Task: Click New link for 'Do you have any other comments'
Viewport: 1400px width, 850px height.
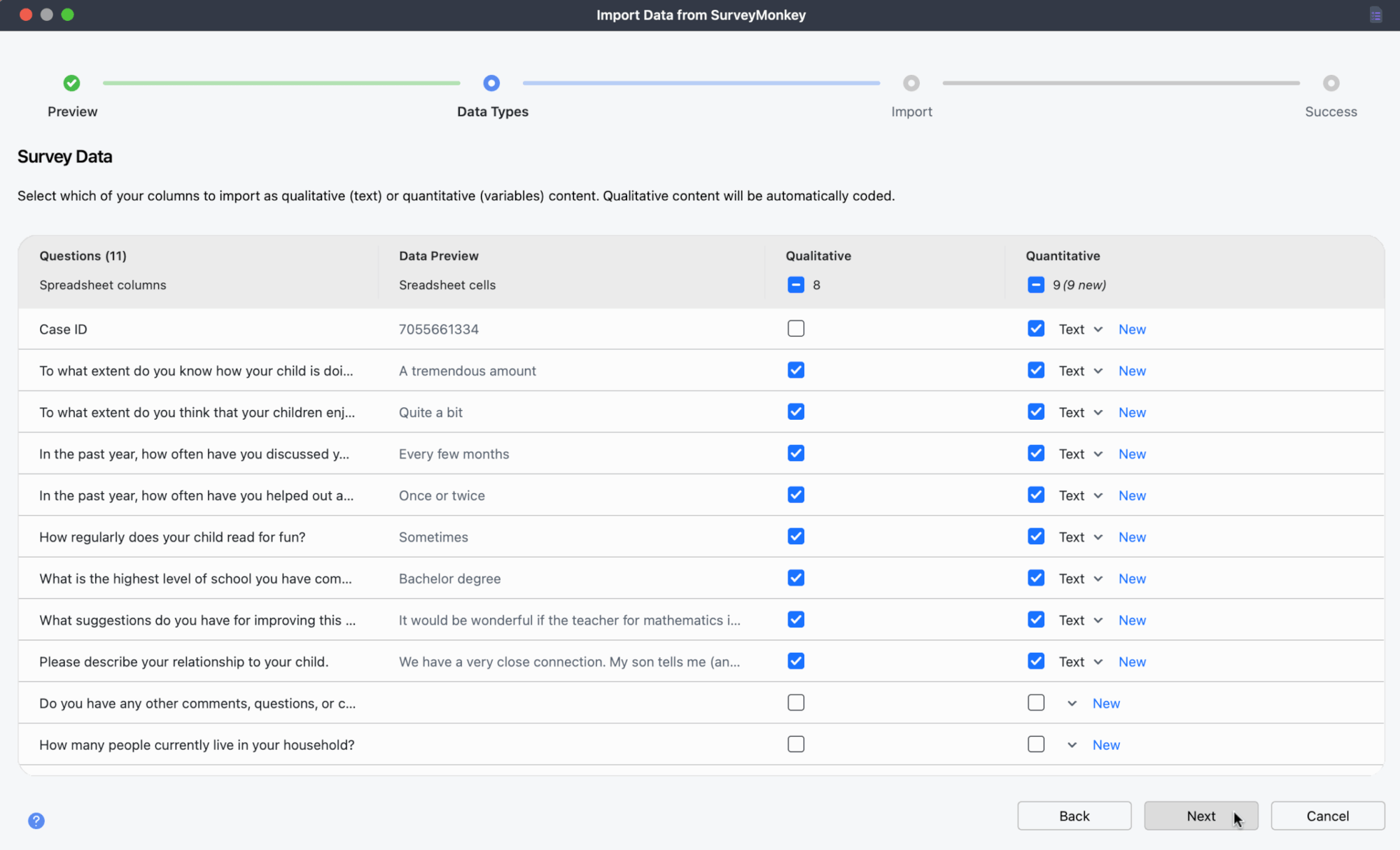Action: pyautogui.click(x=1106, y=704)
